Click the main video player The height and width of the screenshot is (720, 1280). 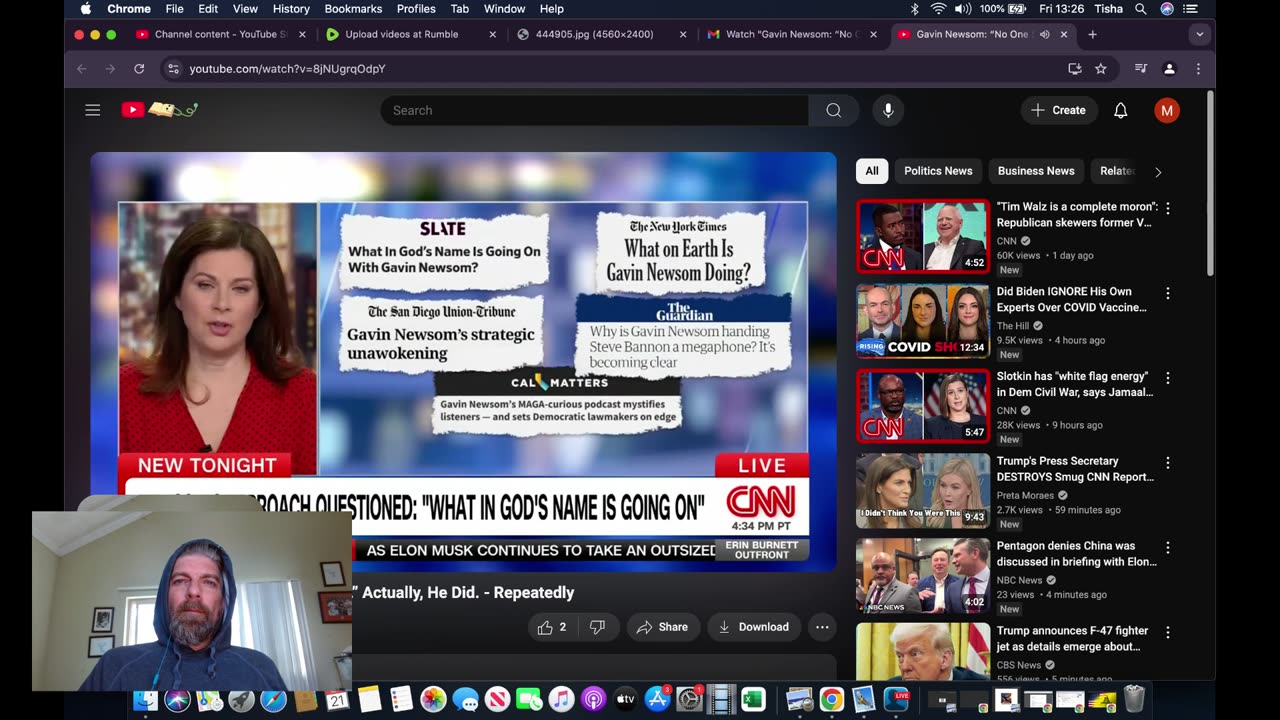(463, 362)
